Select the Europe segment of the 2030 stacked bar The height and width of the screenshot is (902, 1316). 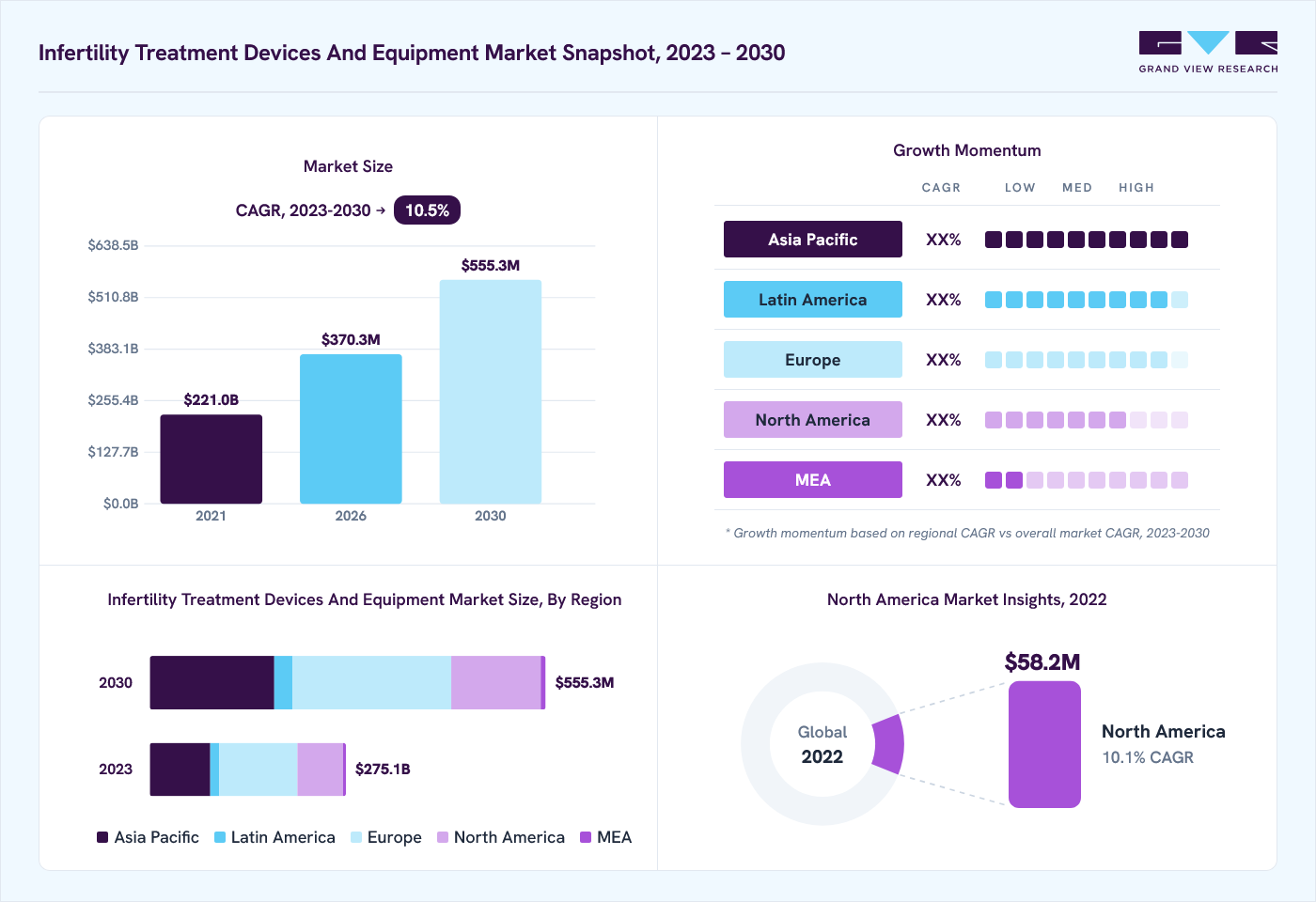[x=371, y=683]
